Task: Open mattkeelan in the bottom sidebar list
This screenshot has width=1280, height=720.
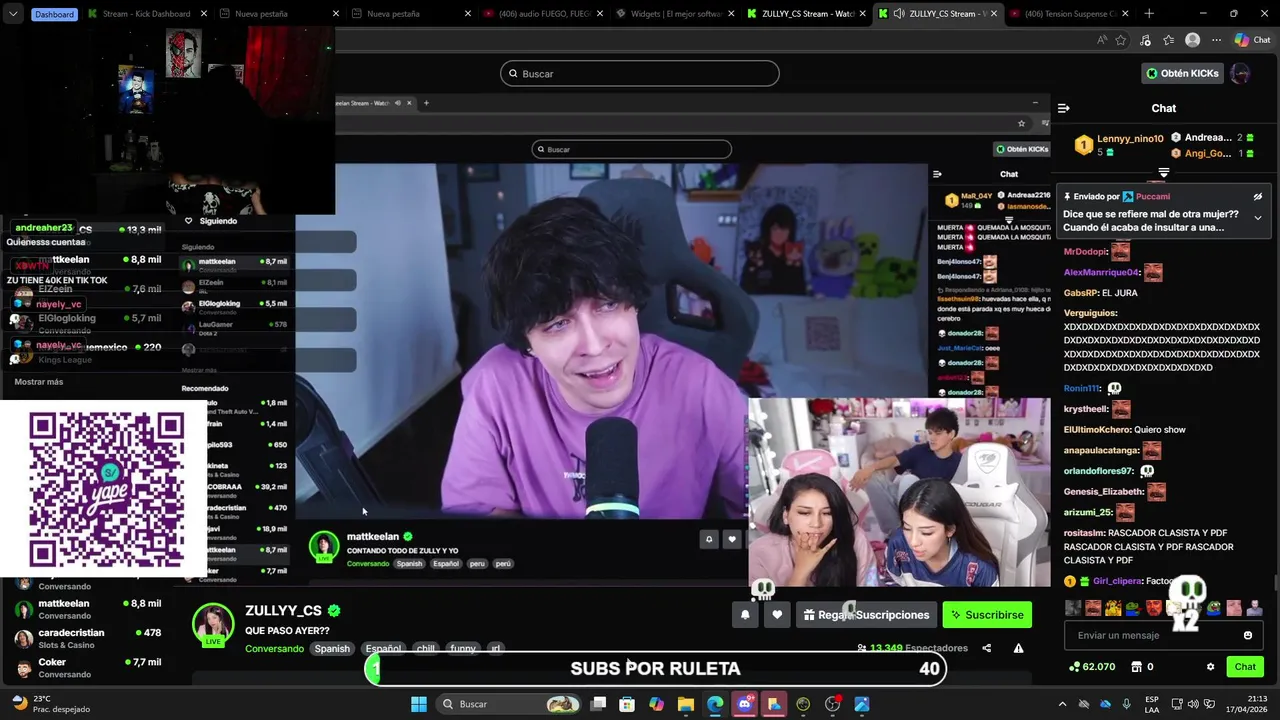Action: (x=88, y=608)
